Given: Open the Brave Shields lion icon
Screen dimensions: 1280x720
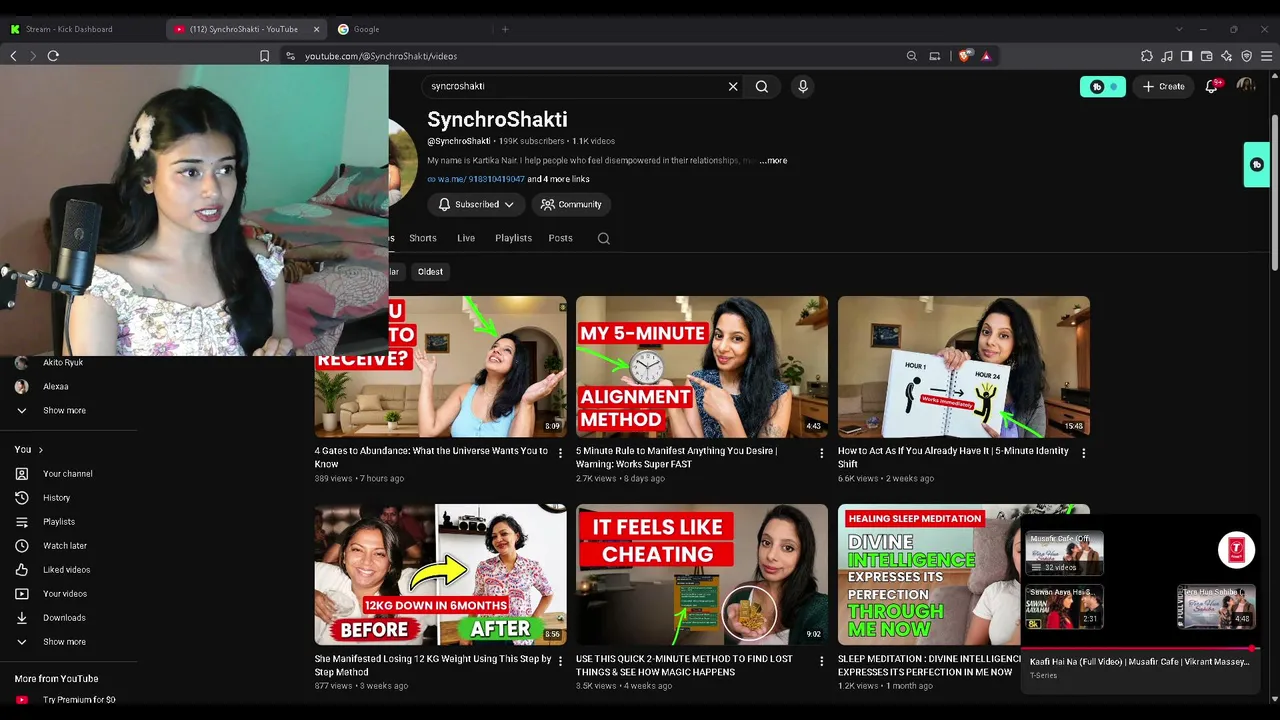Looking at the screenshot, I should (x=964, y=56).
